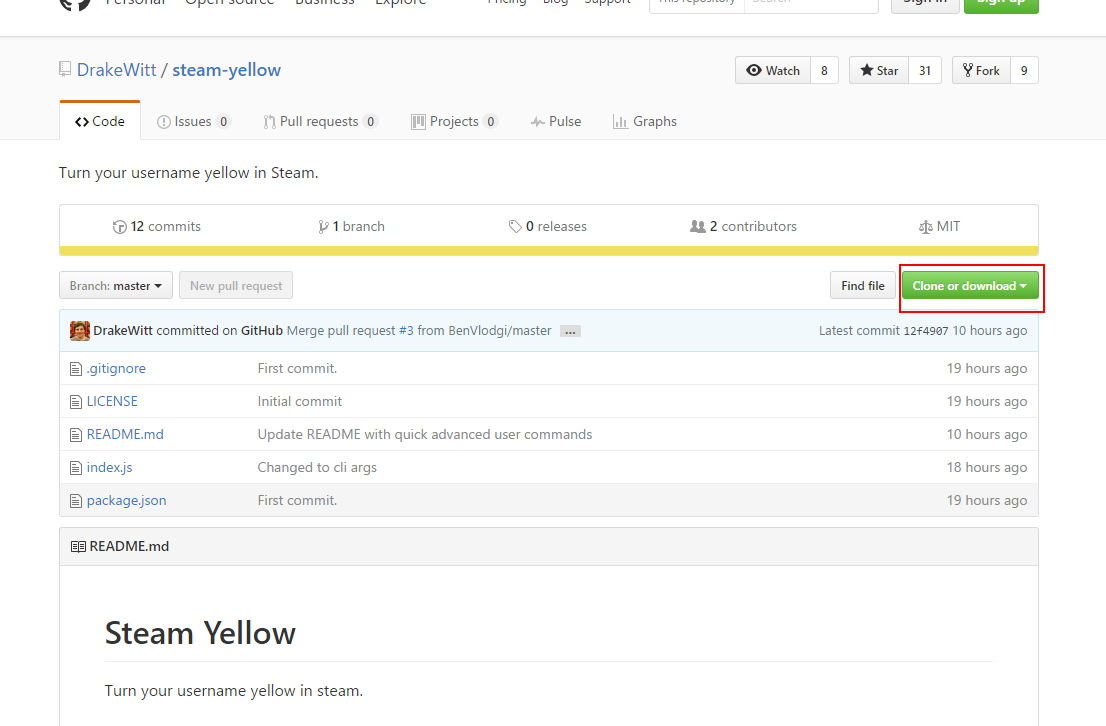Click '10 hours ago' on README.md row
The image size is (1106, 726).
(987, 435)
